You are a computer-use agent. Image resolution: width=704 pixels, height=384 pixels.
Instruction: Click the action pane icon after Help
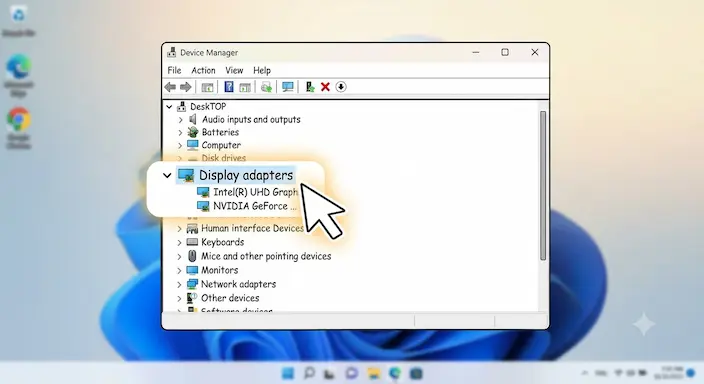point(245,87)
